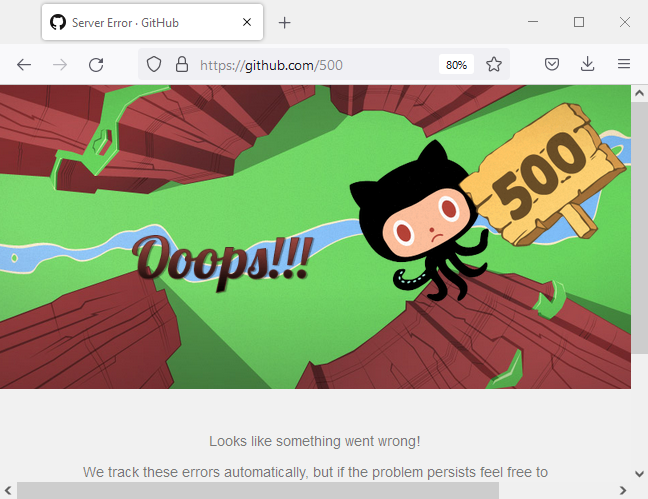Click the wooden 500 sign

click(x=543, y=174)
